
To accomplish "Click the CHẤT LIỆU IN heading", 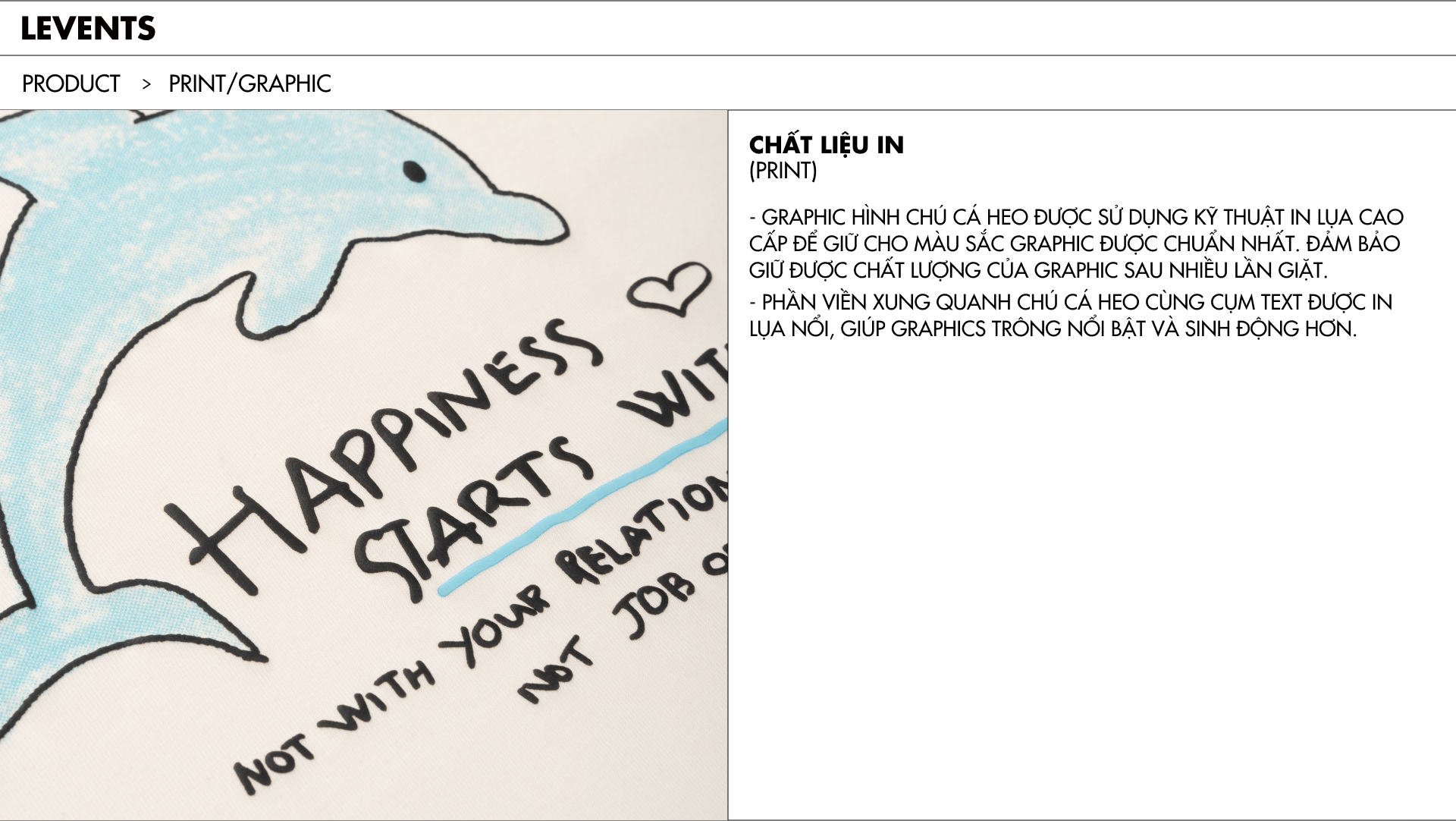I will [826, 144].
